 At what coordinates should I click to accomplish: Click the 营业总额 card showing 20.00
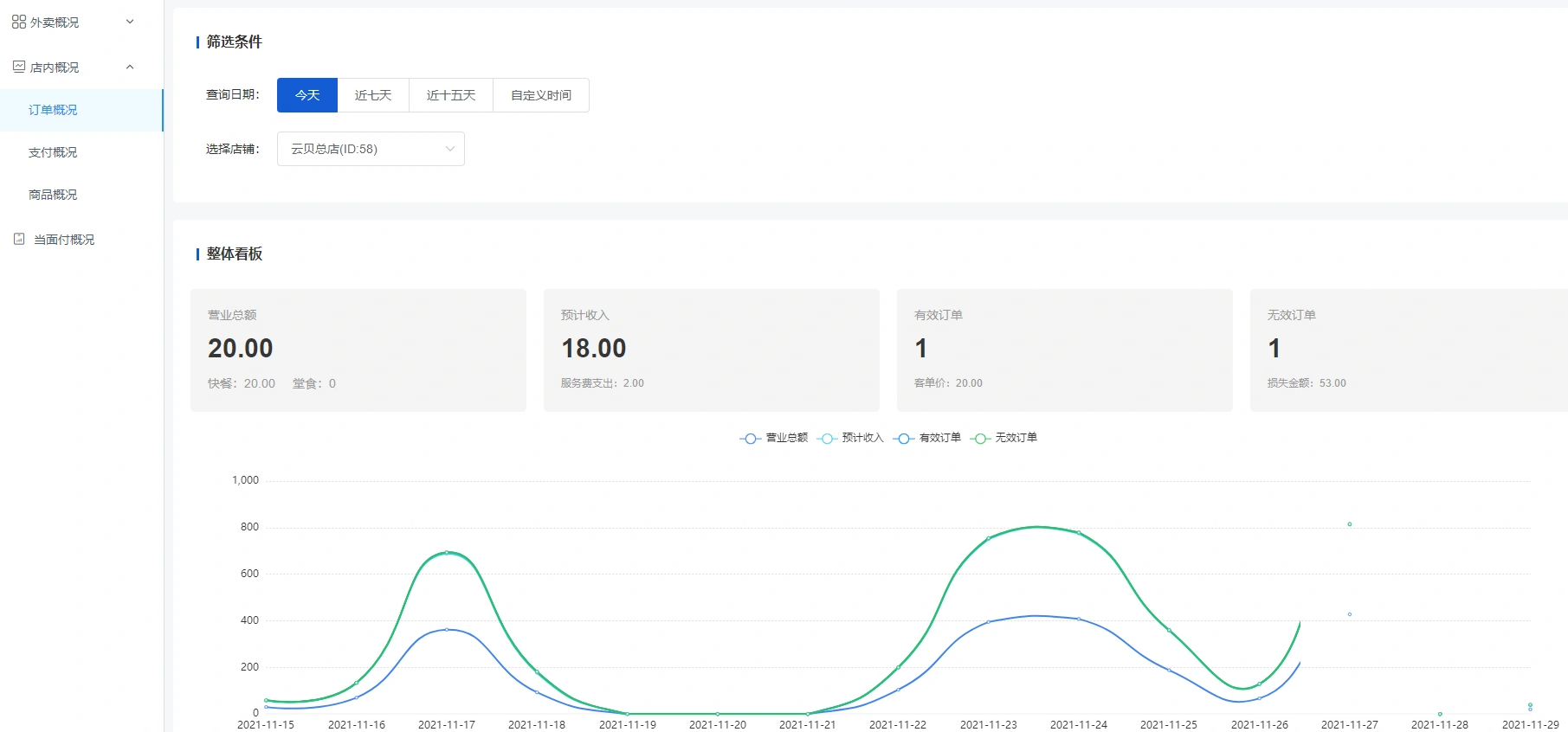pyautogui.click(x=358, y=350)
